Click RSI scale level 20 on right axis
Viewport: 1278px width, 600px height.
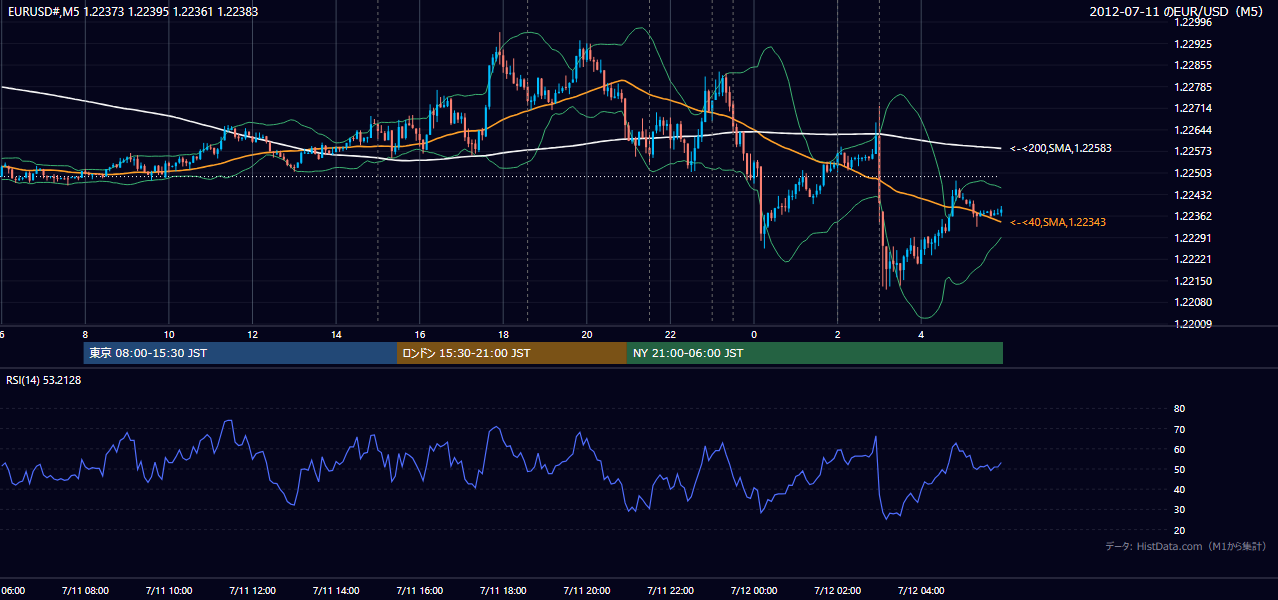1179,530
